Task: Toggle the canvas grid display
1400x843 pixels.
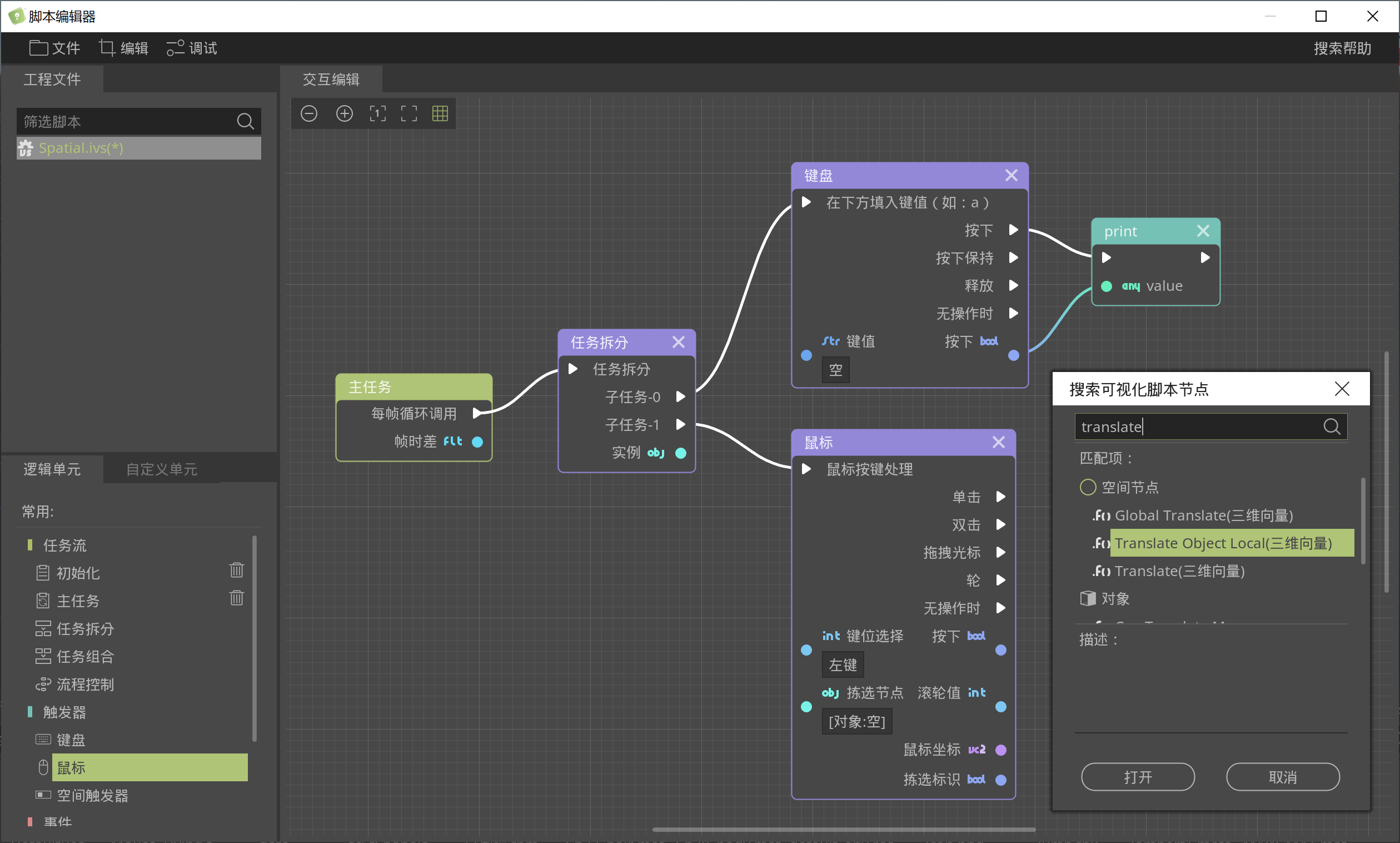Action: point(440,113)
